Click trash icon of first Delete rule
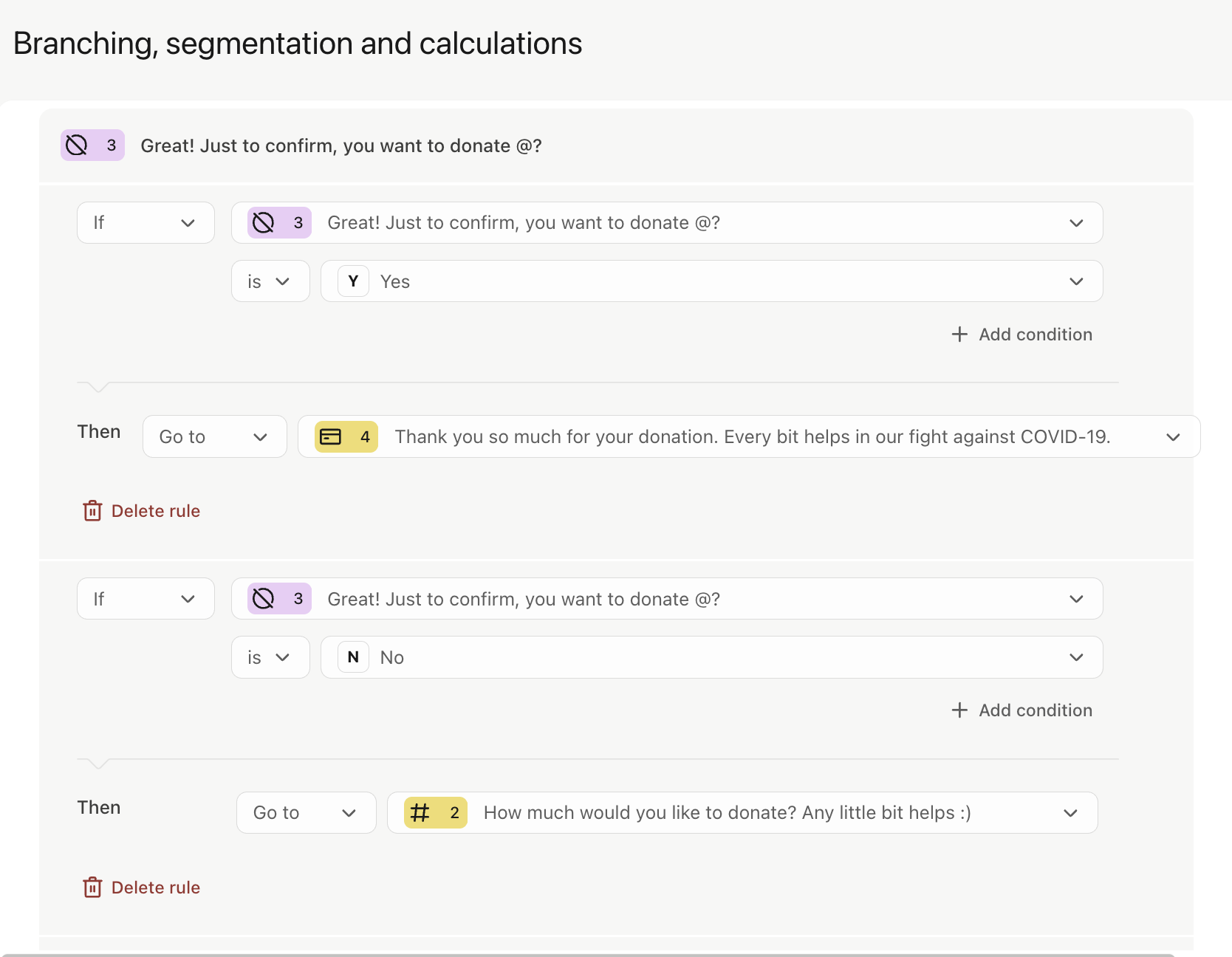This screenshot has width=1232, height=957. 92,511
